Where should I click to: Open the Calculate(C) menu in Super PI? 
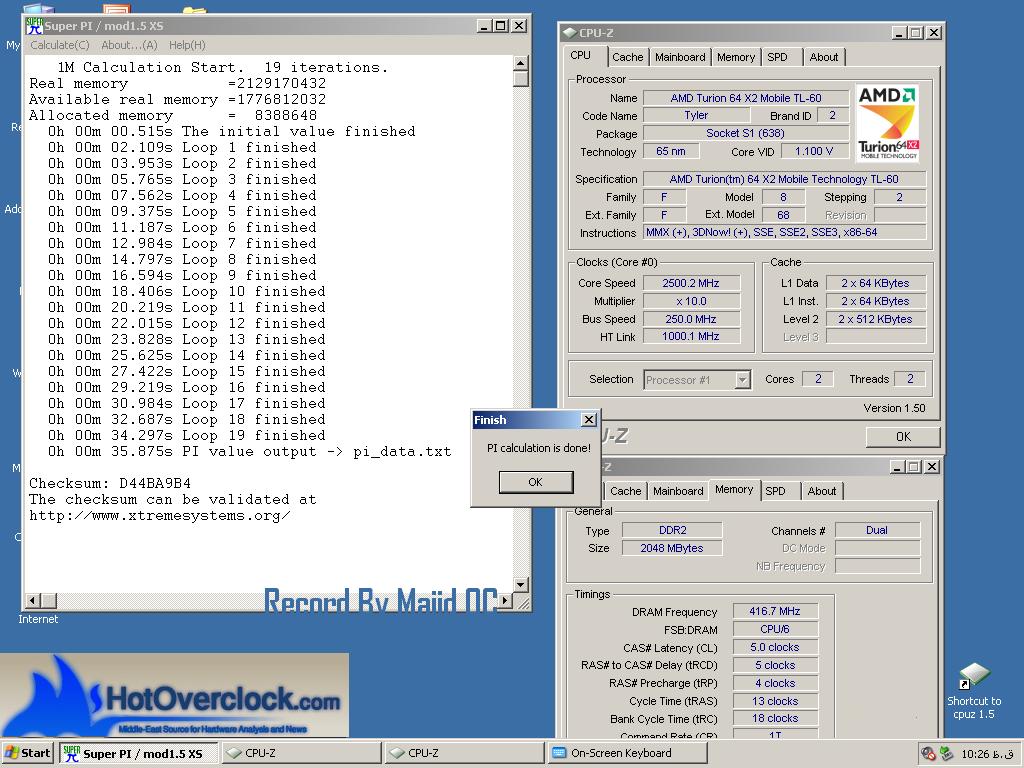click(59, 45)
